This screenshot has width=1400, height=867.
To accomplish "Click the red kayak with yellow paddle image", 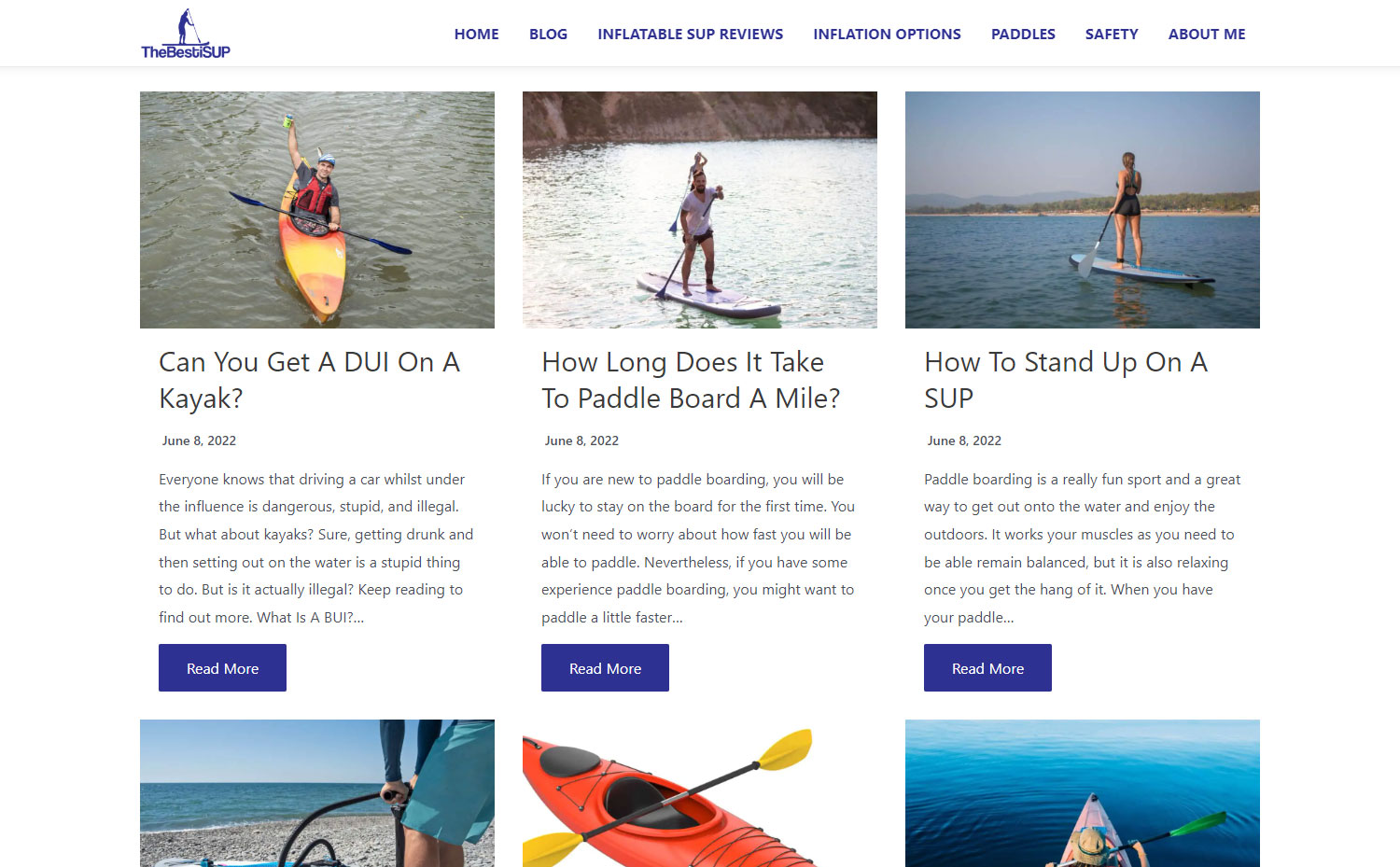I will click(x=700, y=793).
